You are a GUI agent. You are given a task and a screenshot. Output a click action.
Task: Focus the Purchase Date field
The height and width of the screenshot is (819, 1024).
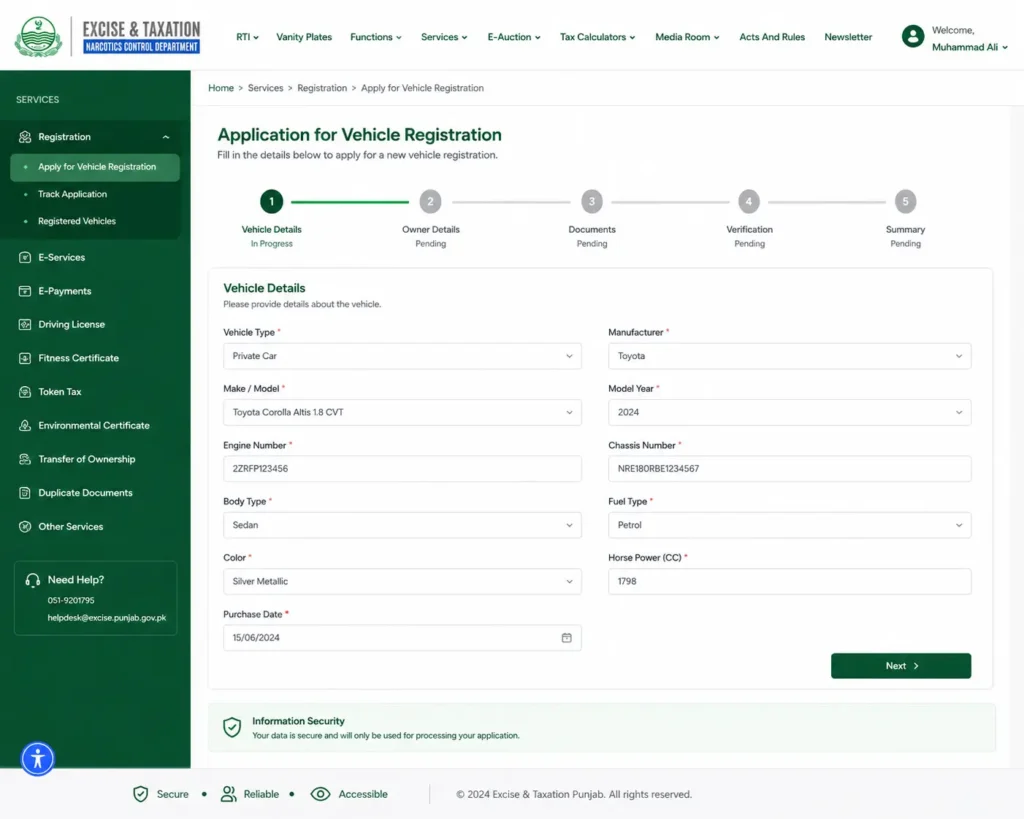click(x=402, y=638)
